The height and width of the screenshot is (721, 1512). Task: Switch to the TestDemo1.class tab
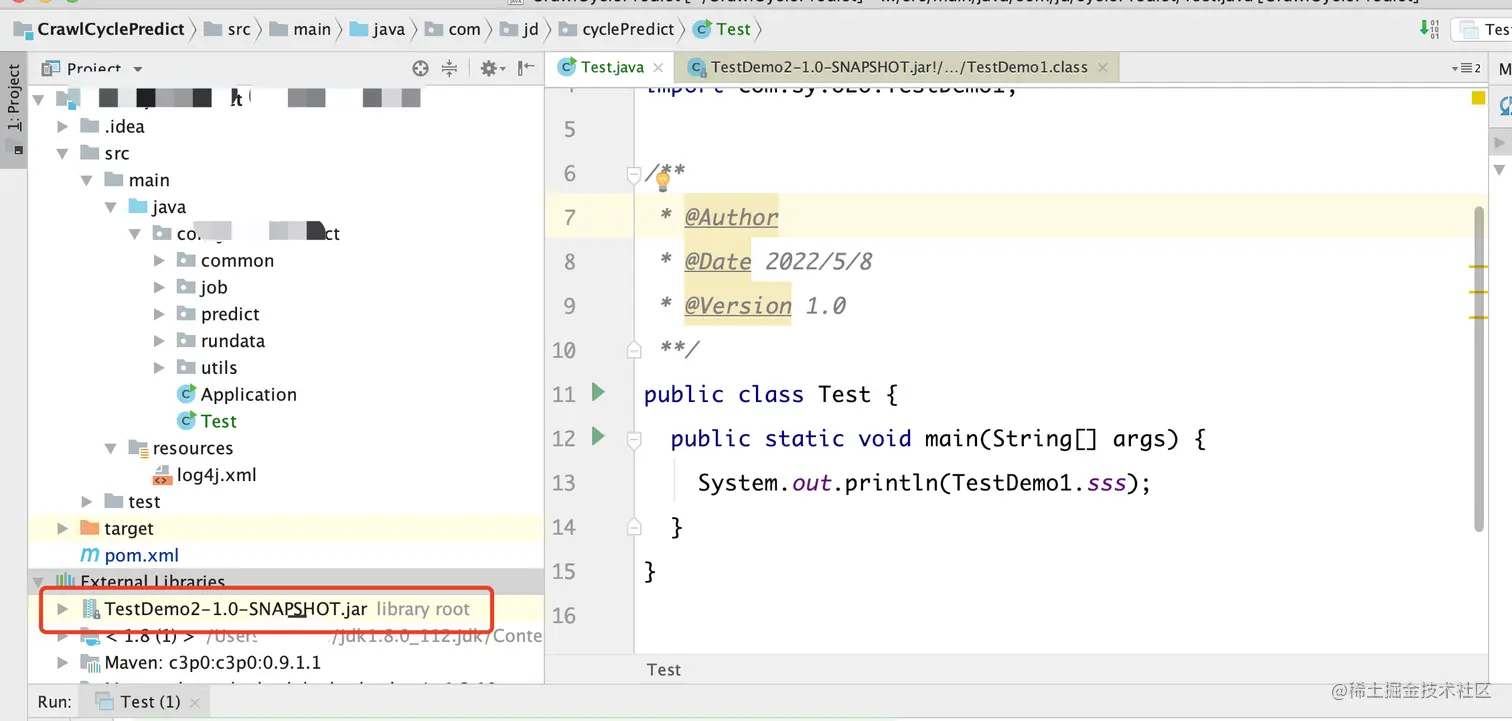click(898, 68)
